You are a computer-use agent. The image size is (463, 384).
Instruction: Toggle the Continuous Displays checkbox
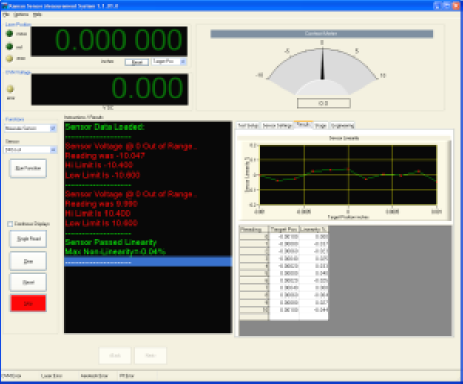(x=10, y=224)
